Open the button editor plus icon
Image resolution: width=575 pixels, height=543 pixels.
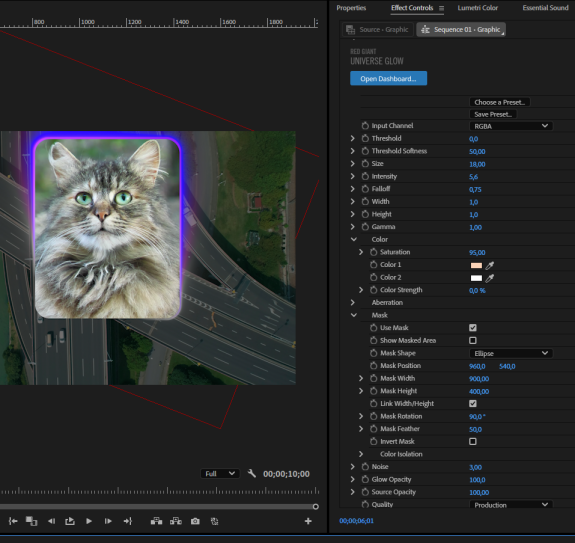308,521
